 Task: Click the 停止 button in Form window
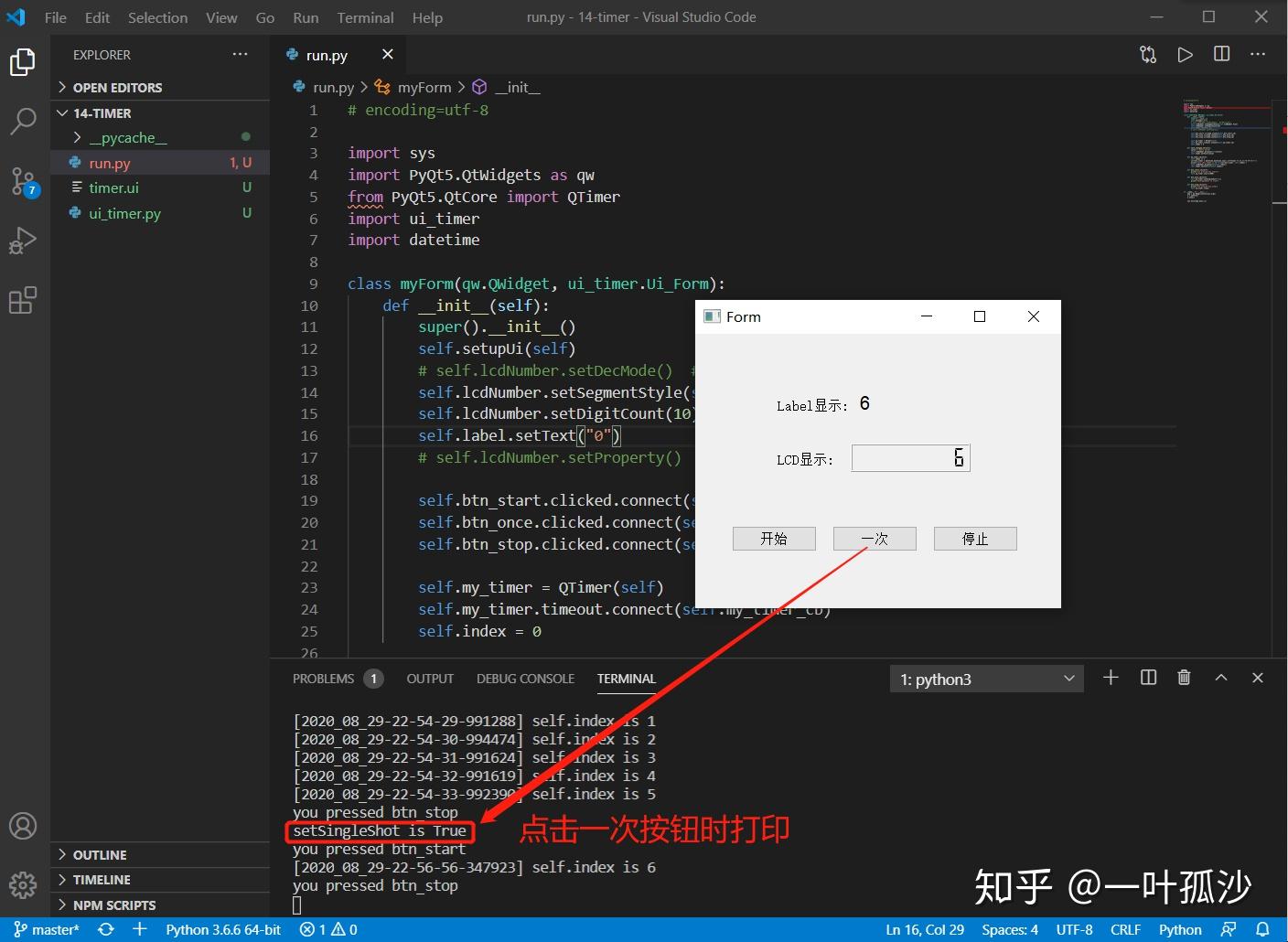click(x=975, y=539)
